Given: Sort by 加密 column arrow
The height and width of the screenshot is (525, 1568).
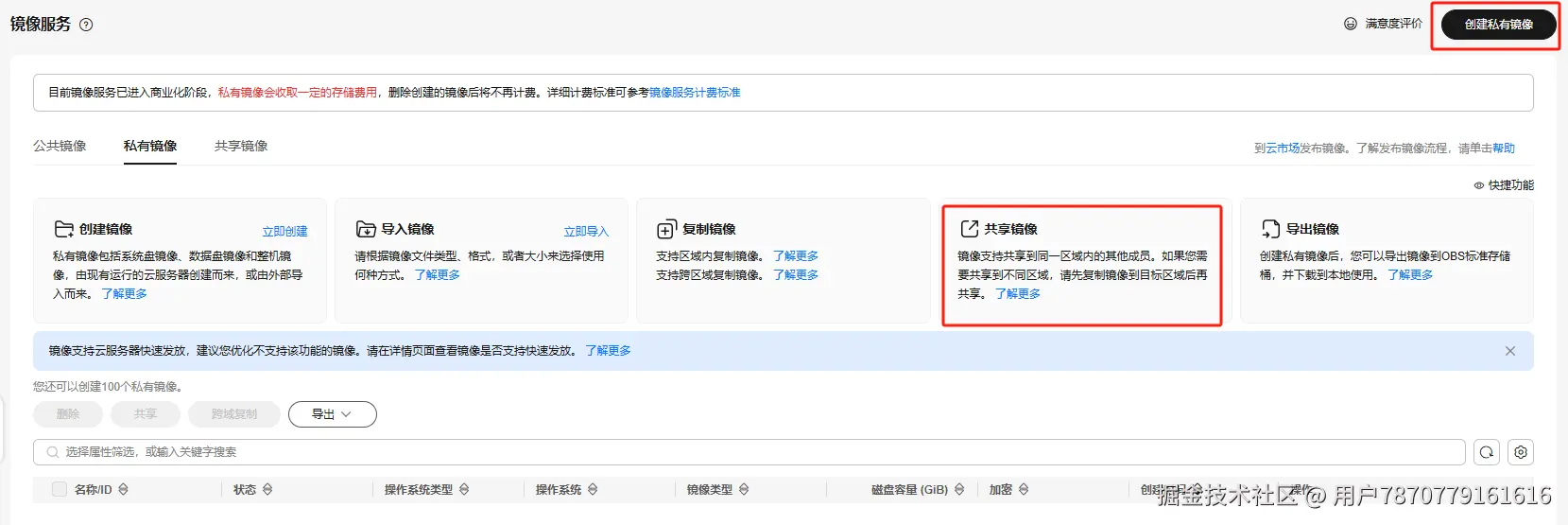Looking at the screenshot, I should click(1024, 489).
